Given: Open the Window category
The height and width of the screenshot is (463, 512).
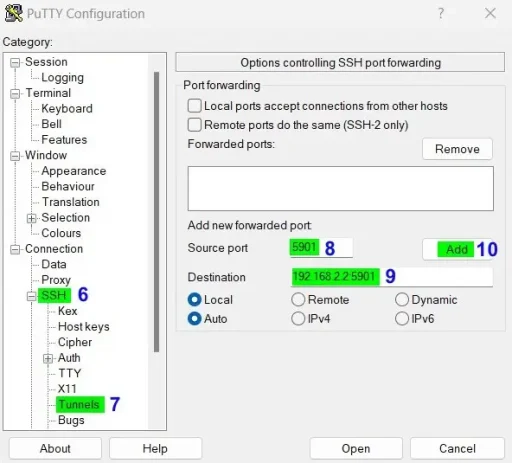Looking at the screenshot, I should pos(46,155).
